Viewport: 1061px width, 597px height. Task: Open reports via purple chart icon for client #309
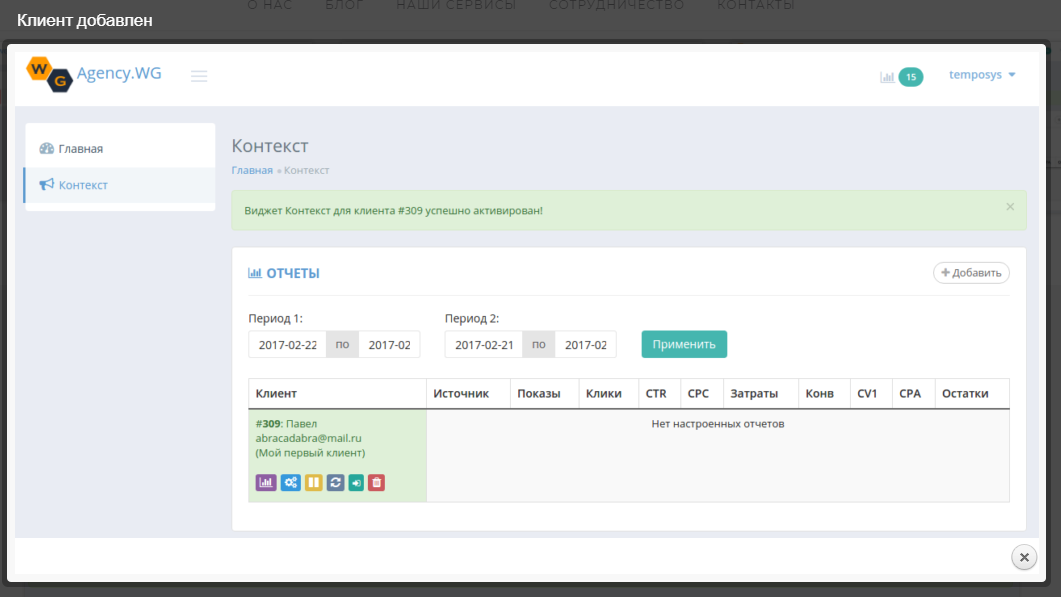[x=266, y=483]
